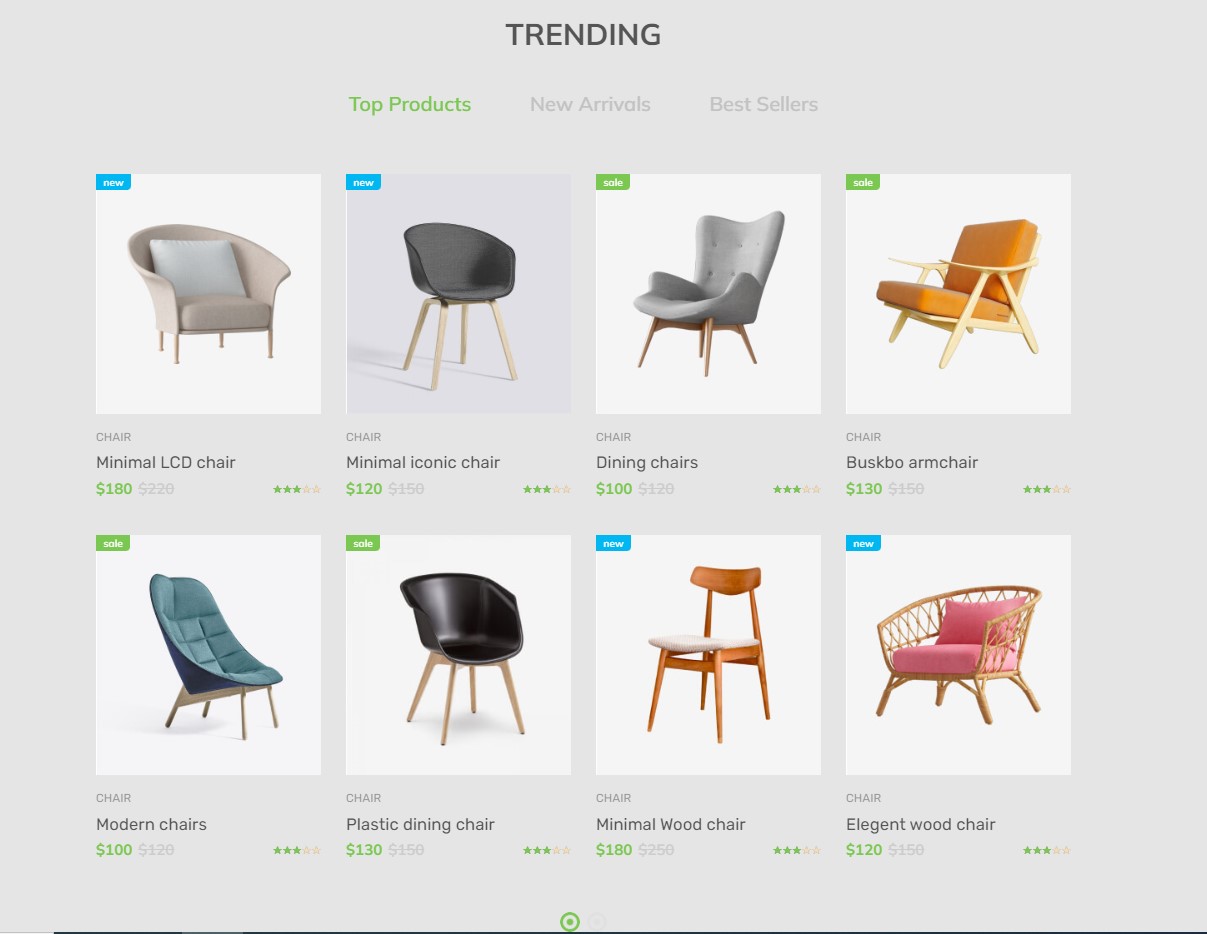View the orange Buskbo armchair image
Screen dimensions: 1207x934
958,294
